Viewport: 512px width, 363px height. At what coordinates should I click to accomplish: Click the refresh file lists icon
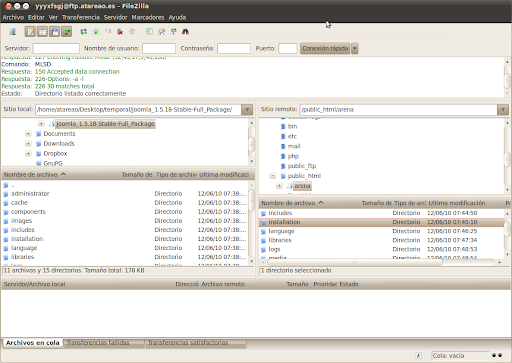84,32
